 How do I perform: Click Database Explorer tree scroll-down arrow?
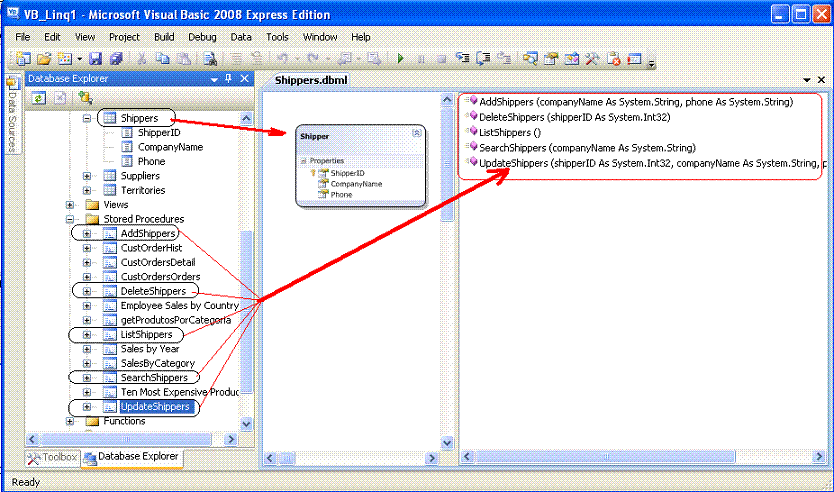[246, 424]
